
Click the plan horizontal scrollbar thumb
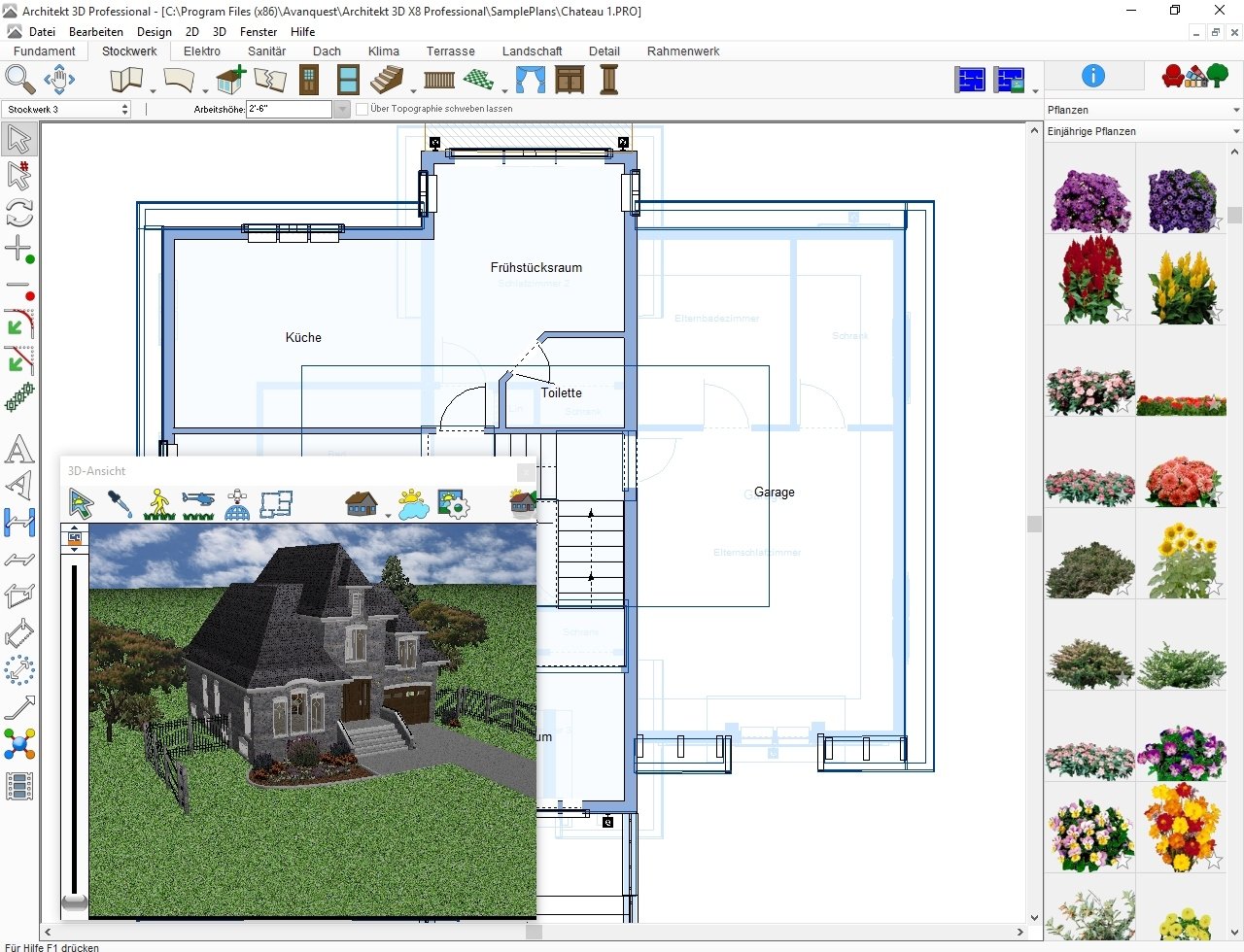(534, 933)
